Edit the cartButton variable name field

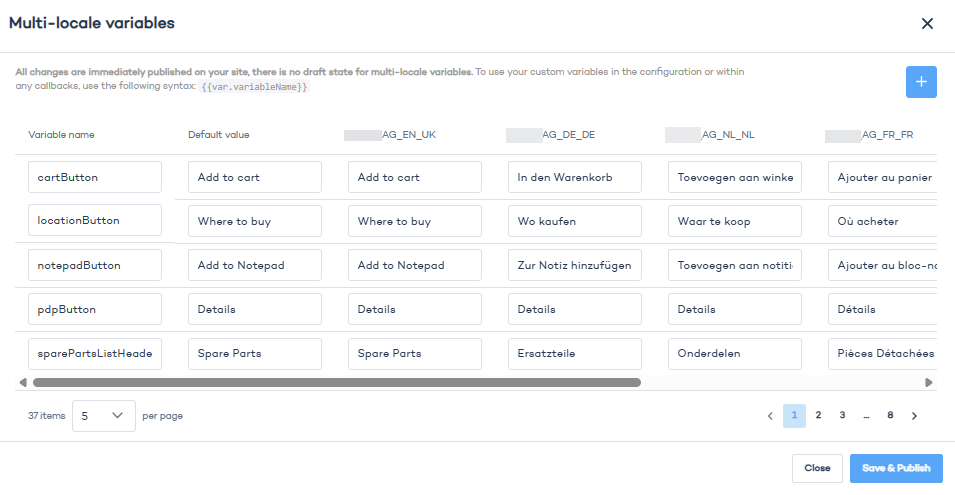tap(95, 177)
